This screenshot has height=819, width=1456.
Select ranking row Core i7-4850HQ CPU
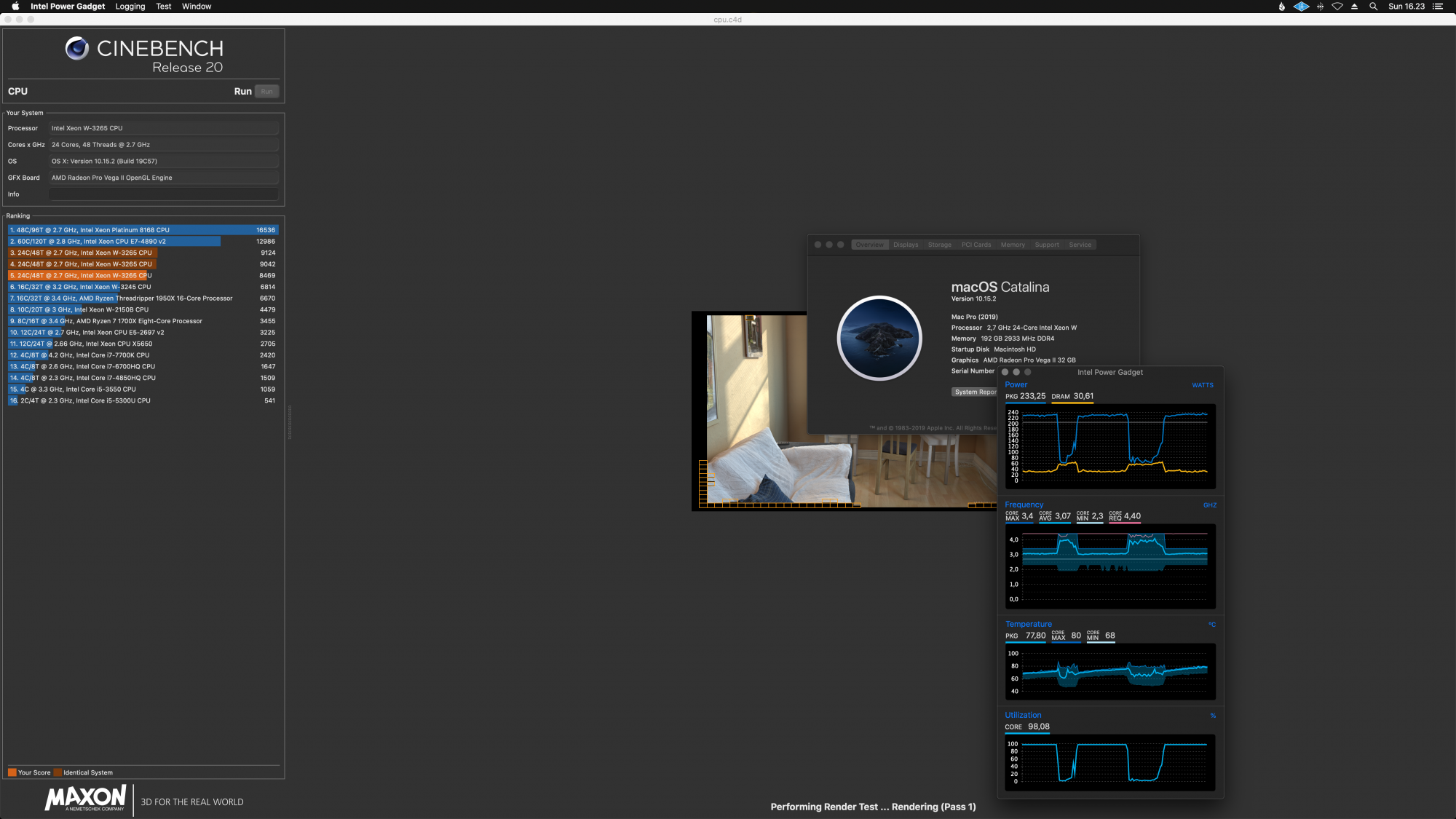(x=143, y=378)
